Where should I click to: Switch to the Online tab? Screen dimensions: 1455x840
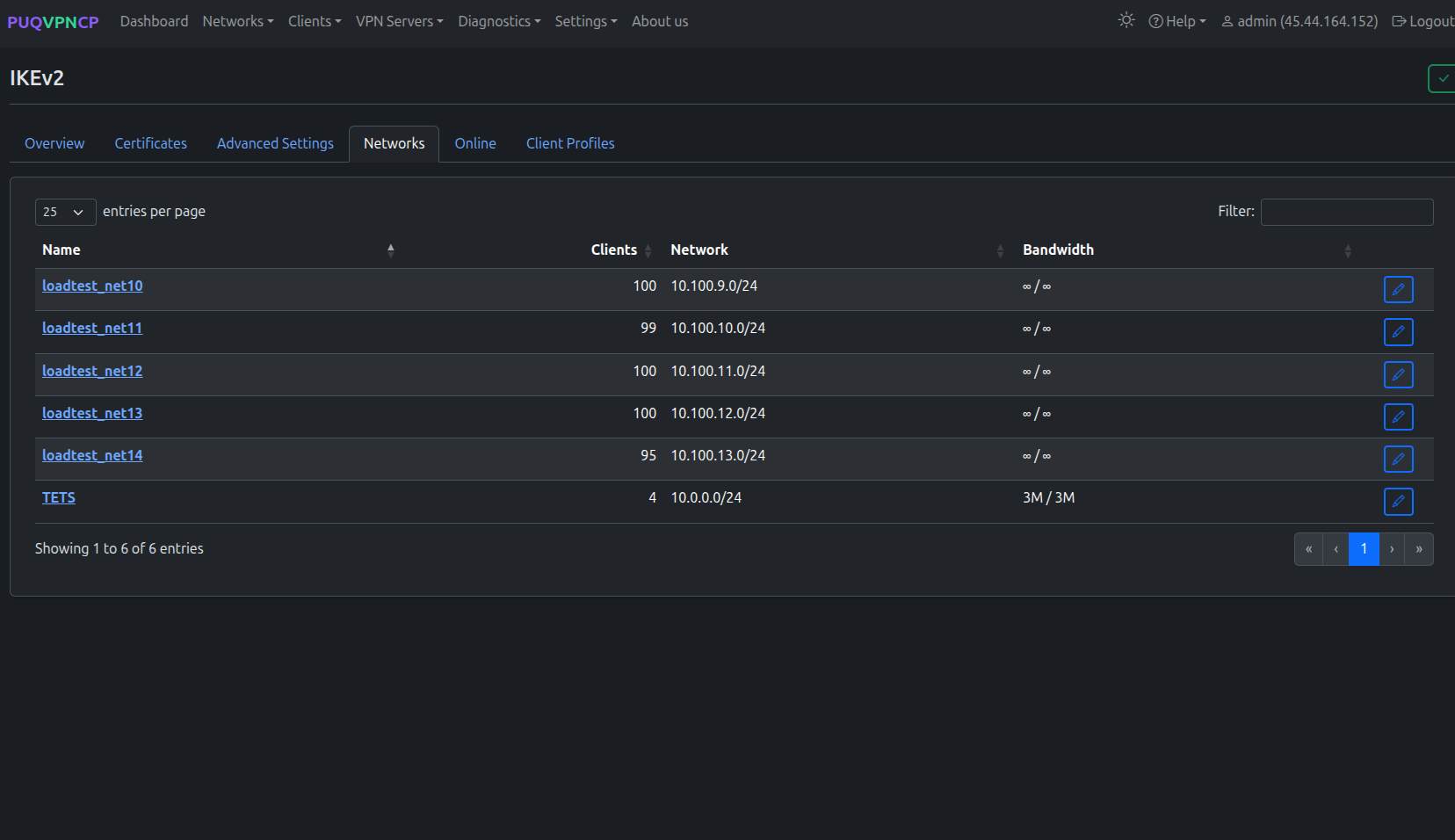pos(475,143)
